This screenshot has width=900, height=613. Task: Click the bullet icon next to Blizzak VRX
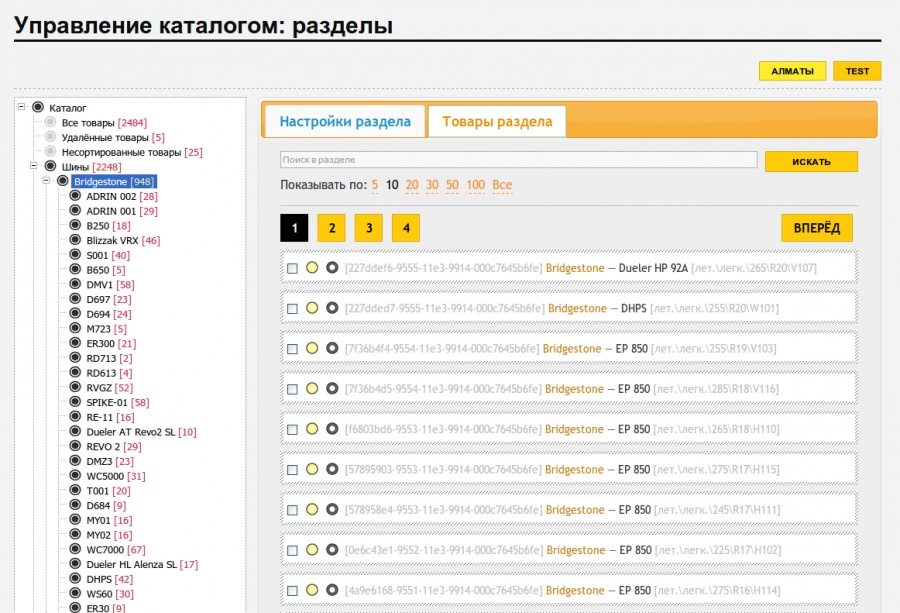point(76,241)
